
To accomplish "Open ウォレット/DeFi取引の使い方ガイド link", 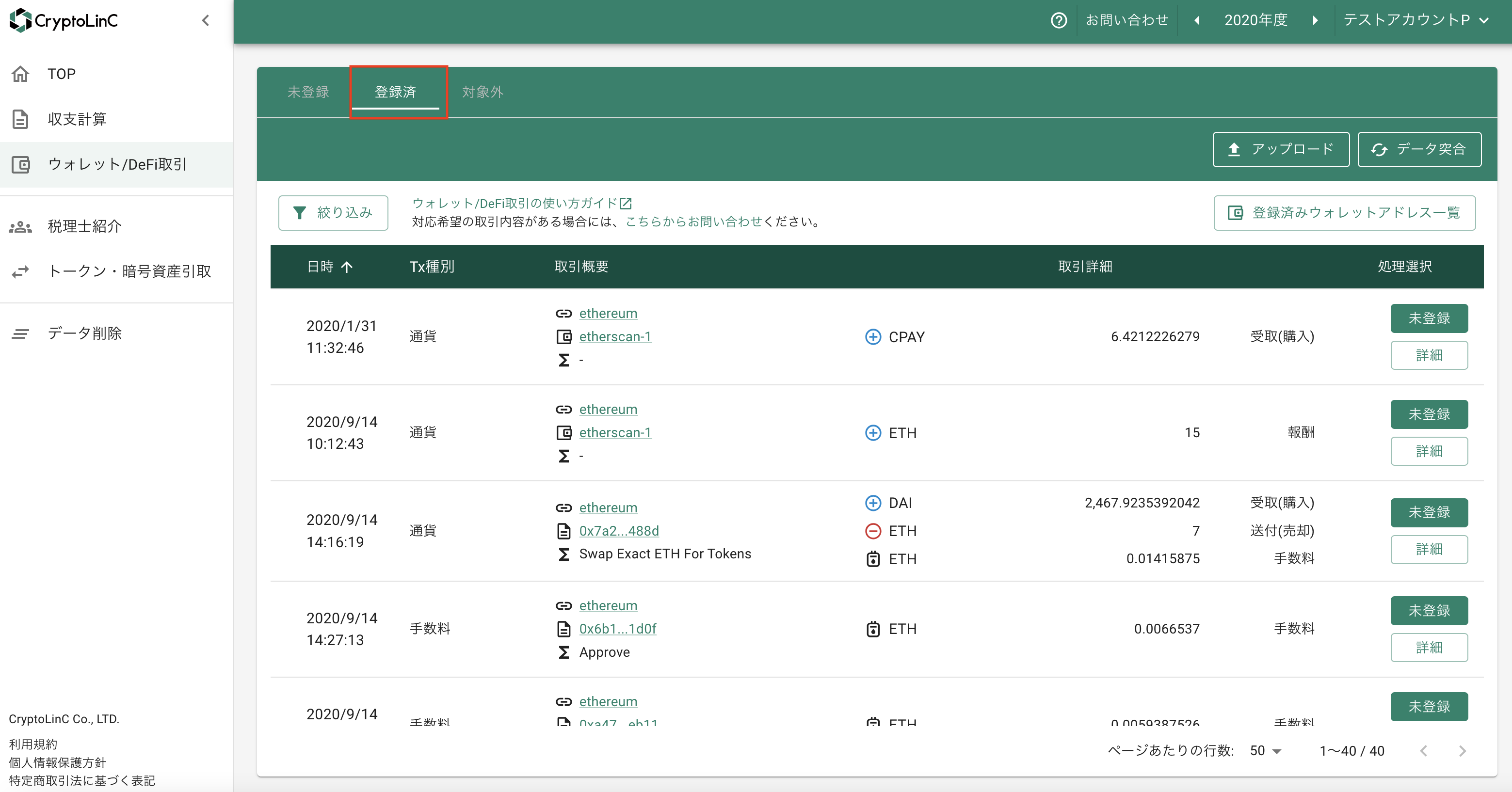I will pyautogui.click(x=522, y=203).
